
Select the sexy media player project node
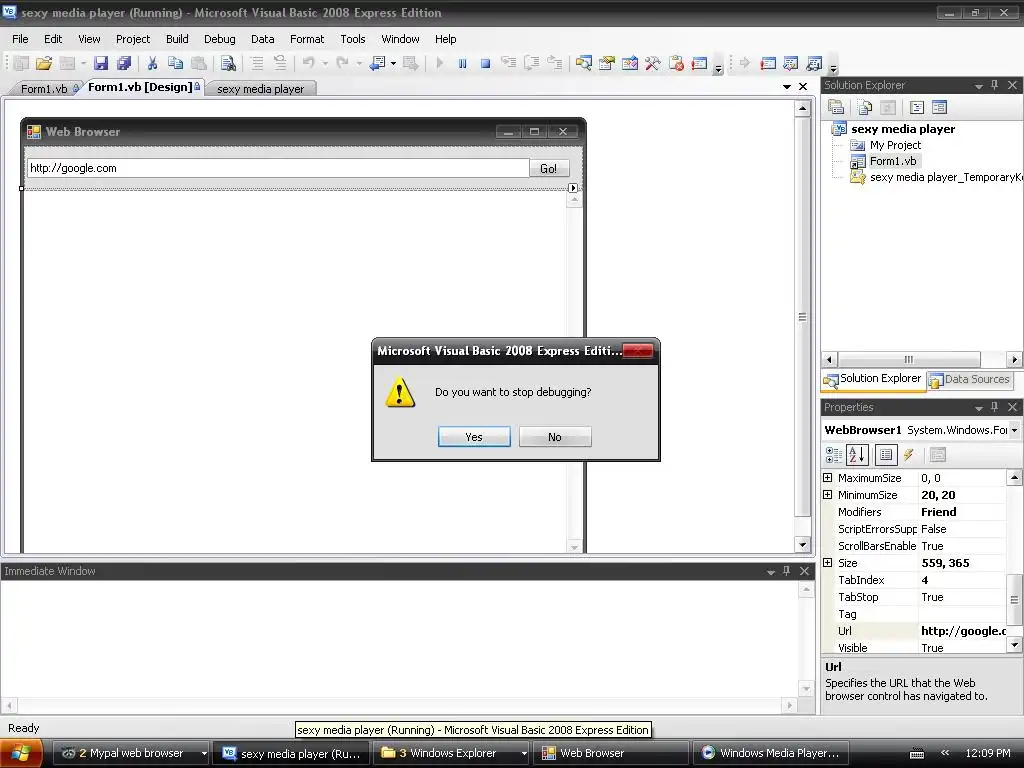click(x=903, y=129)
